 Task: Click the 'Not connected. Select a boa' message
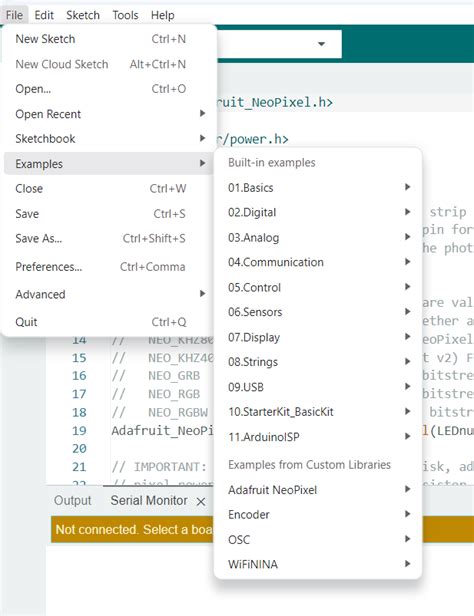(x=134, y=529)
